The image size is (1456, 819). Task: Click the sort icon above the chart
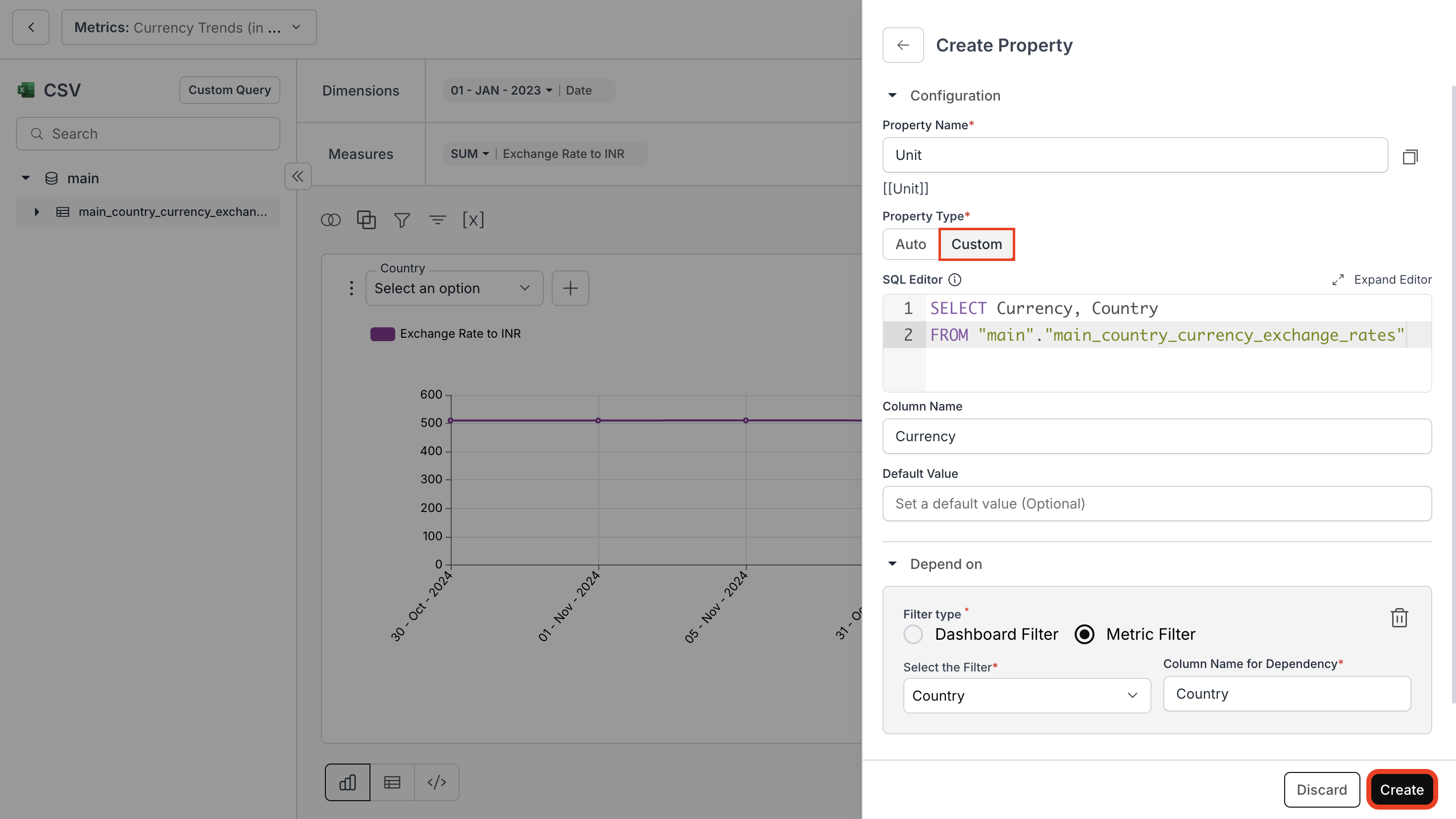pos(437,220)
